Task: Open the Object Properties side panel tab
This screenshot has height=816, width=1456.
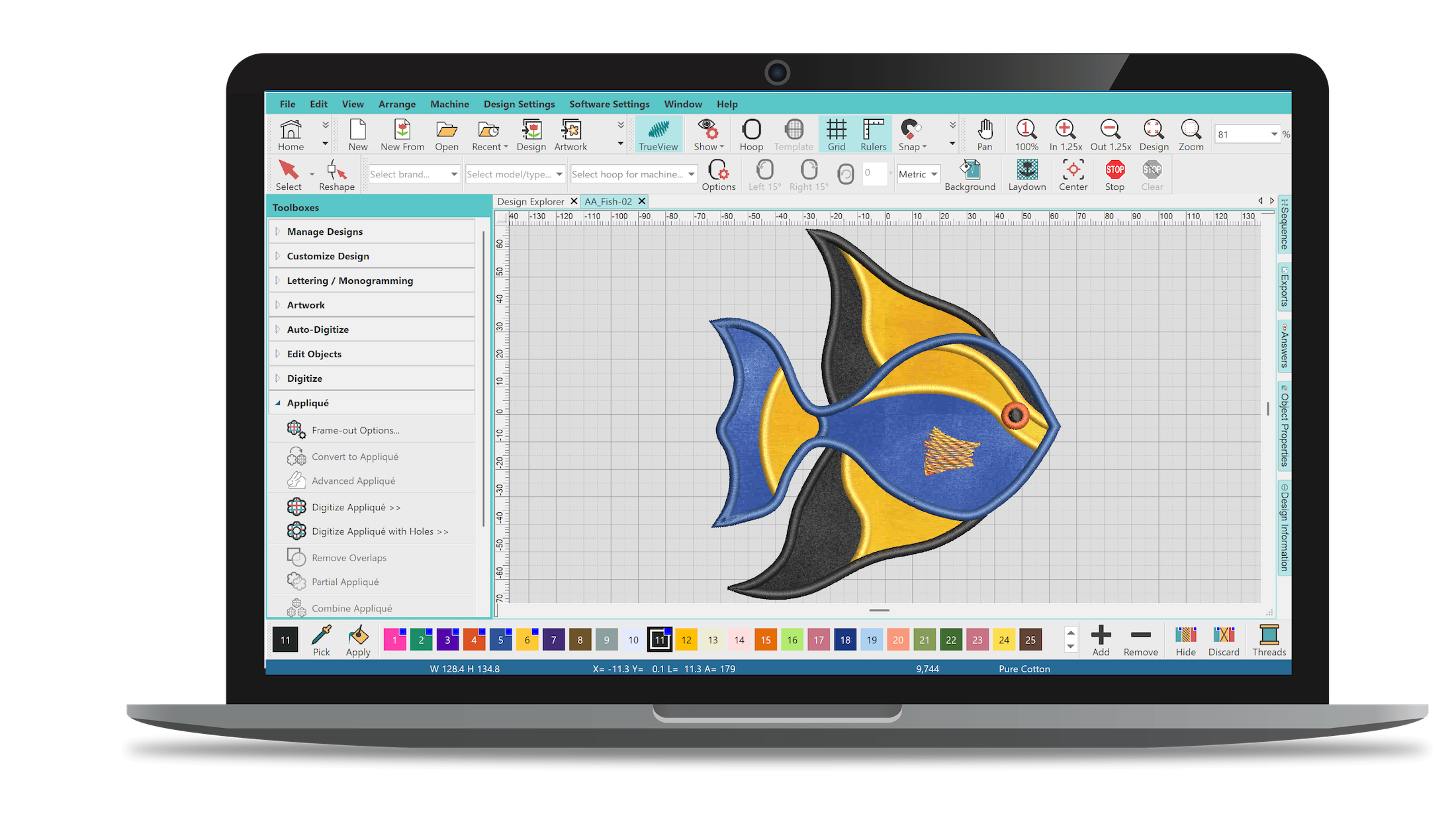Action: pyautogui.click(x=1284, y=426)
